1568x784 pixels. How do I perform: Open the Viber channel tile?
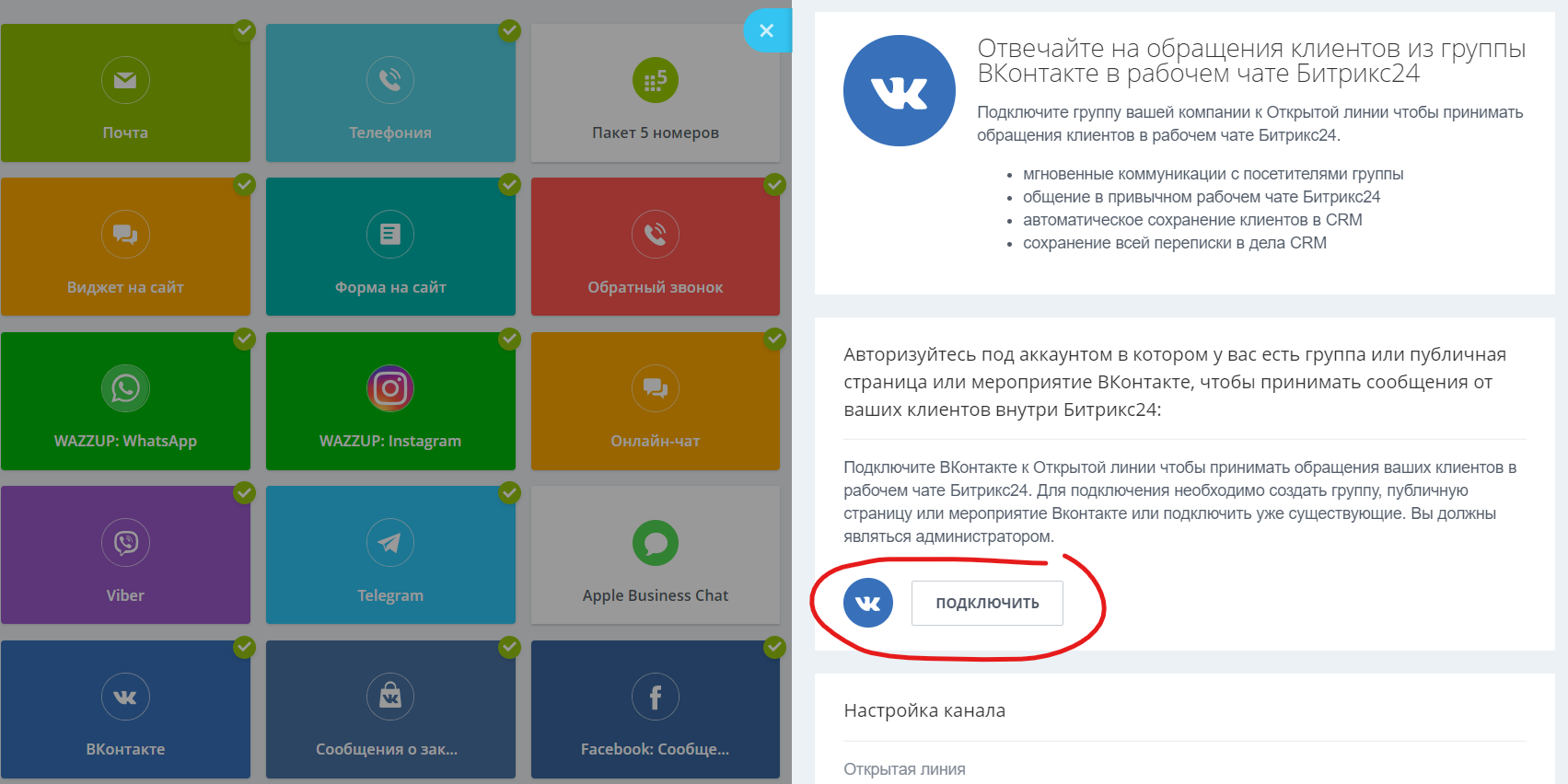point(125,555)
